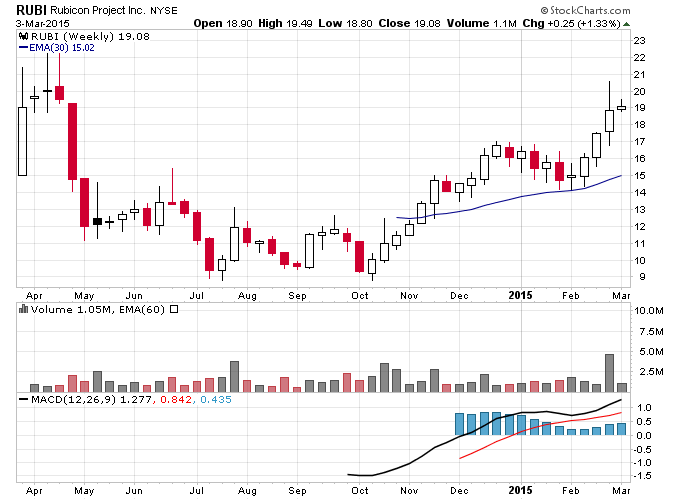This screenshot has width=680, height=500.
Task: Click the 2015 label on the price chart axis
Action: tap(520, 295)
